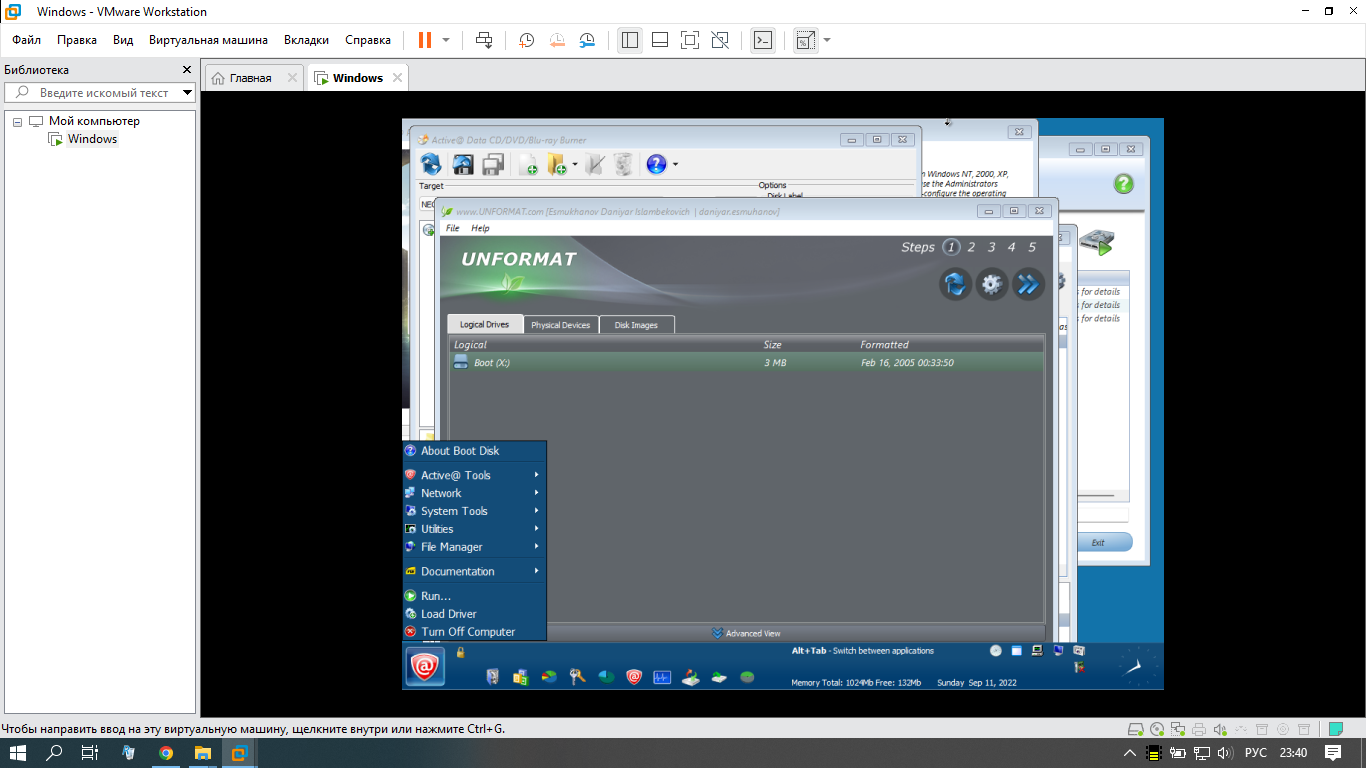Image resolution: width=1366 pixels, height=768 pixels.
Task: Toggle the library sidebar view in VMware
Action: pos(630,40)
